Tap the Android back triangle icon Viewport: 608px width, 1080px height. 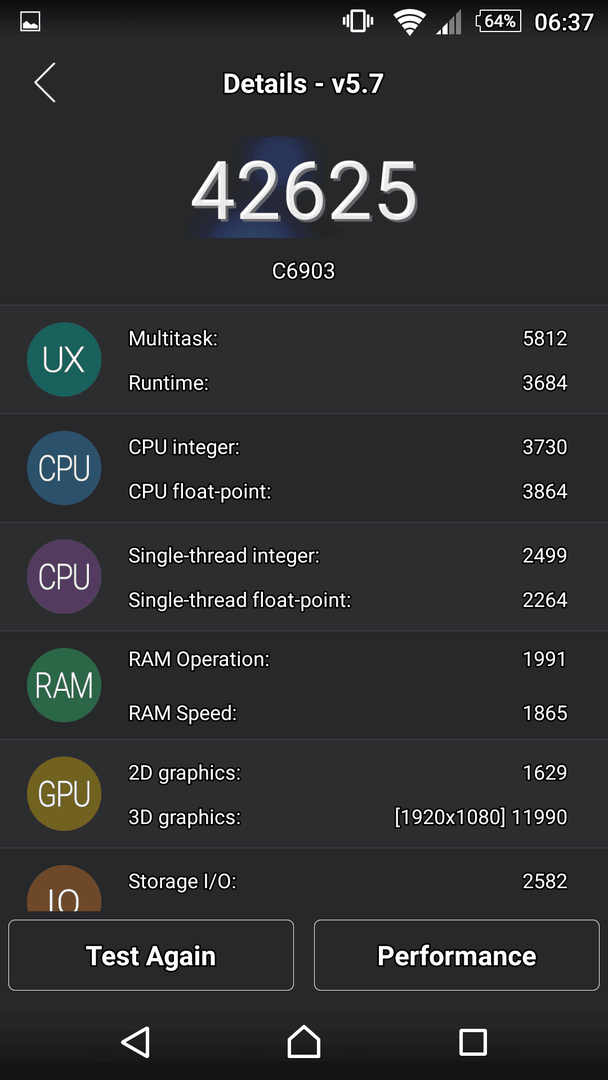[136, 1041]
